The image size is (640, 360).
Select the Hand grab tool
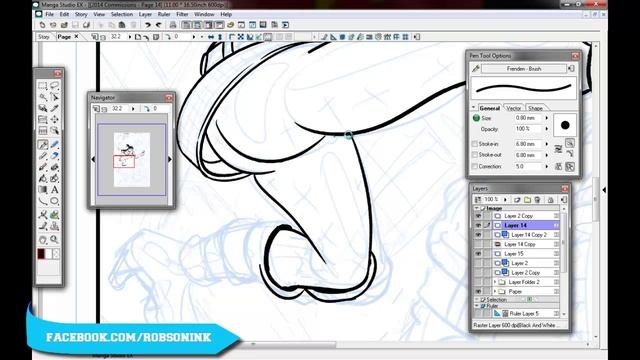point(42,240)
